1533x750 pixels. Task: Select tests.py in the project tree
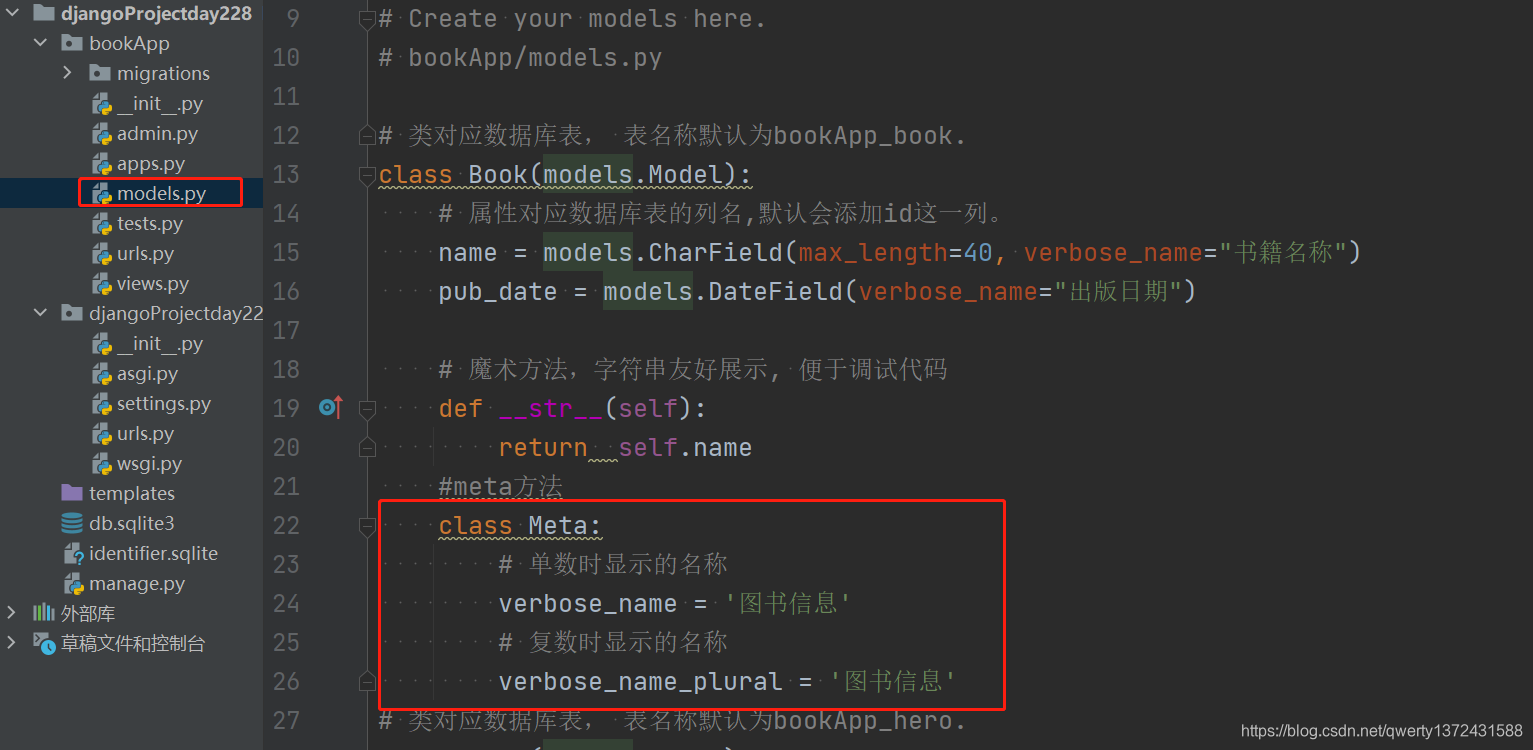tap(150, 223)
